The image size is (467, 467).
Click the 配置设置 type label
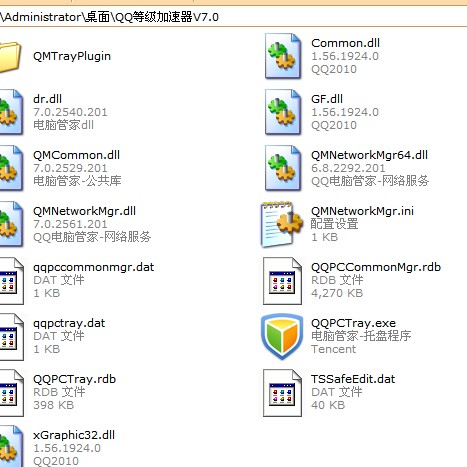pyautogui.click(x=334, y=224)
